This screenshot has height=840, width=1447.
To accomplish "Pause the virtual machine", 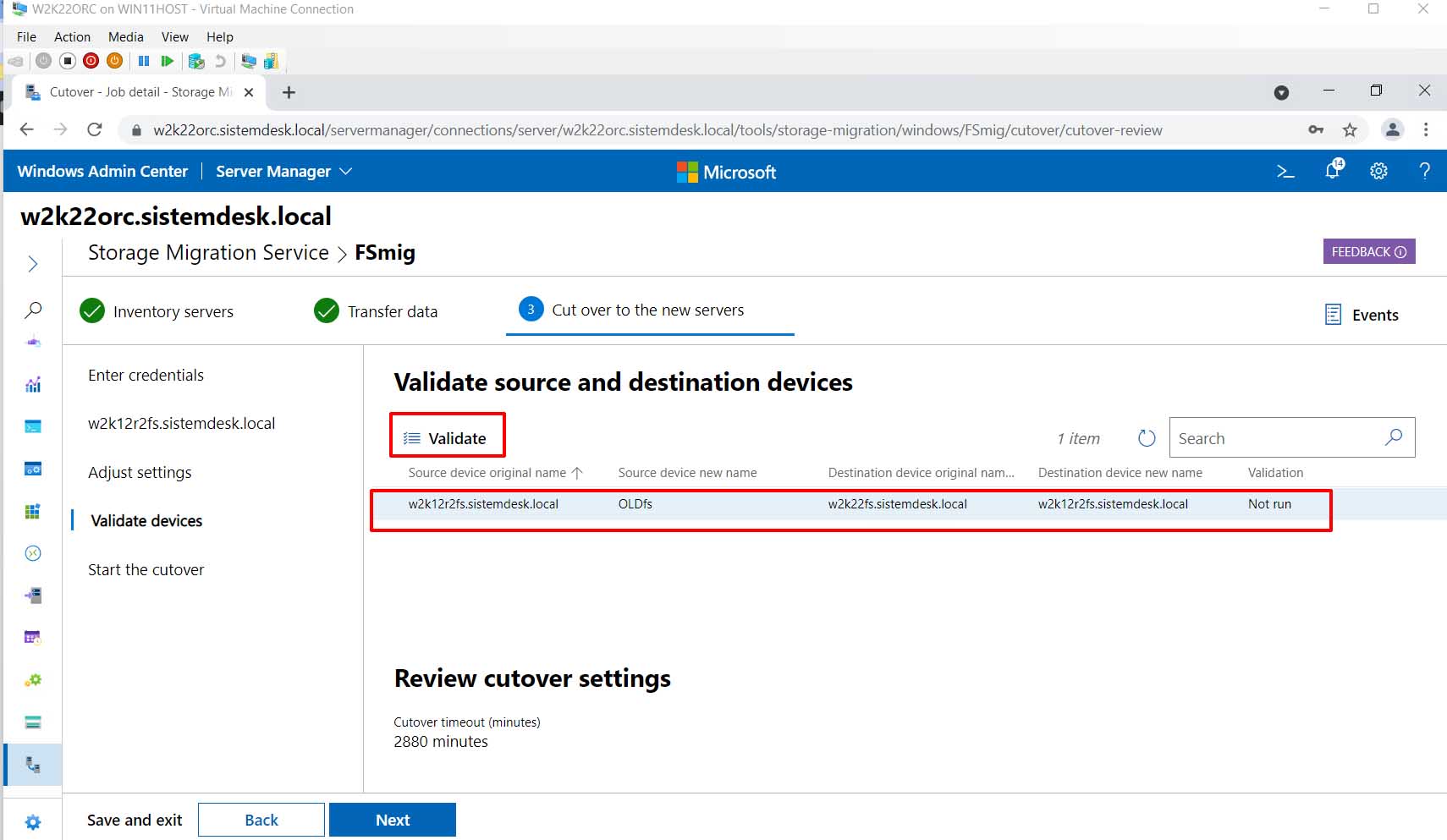I will coord(144,61).
